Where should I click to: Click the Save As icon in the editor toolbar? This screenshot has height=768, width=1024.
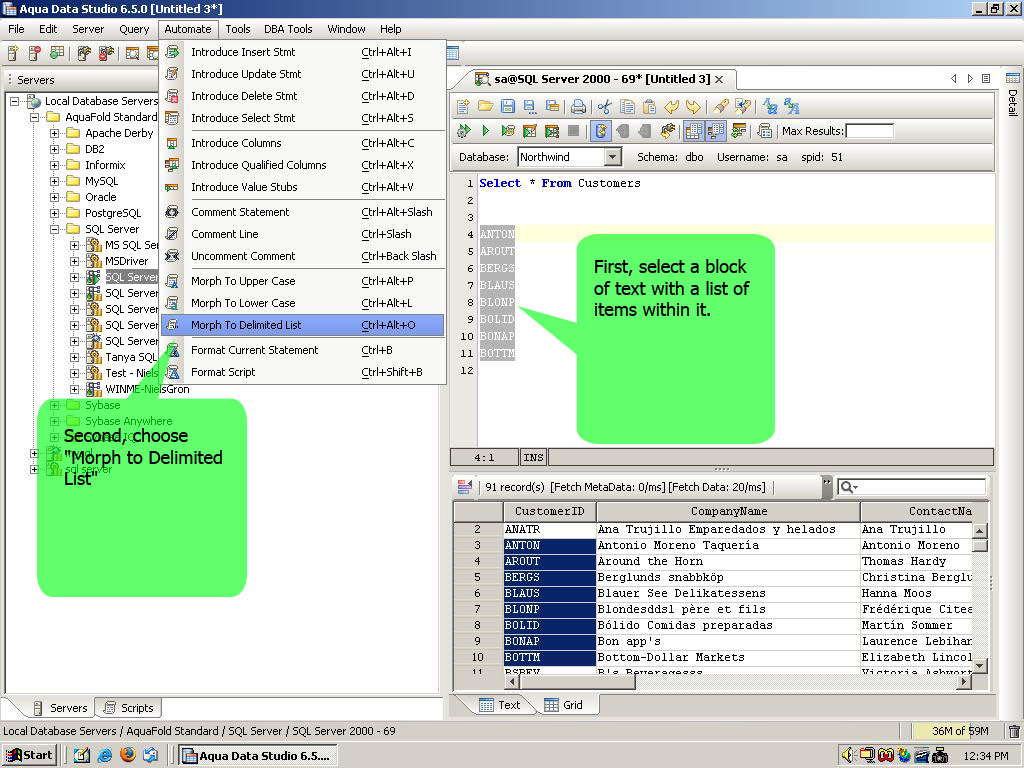[530, 106]
